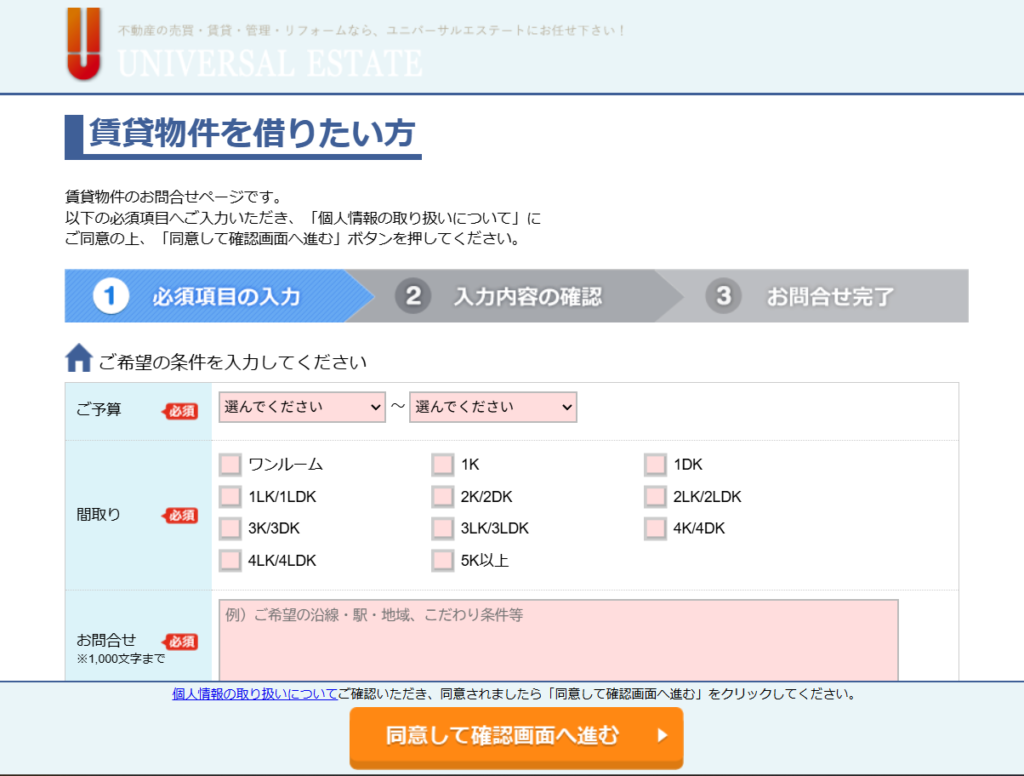Click the step 2 number circle
The width and height of the screenshot is (1024, 776).
pyautogui.click(x=412, y=296)
